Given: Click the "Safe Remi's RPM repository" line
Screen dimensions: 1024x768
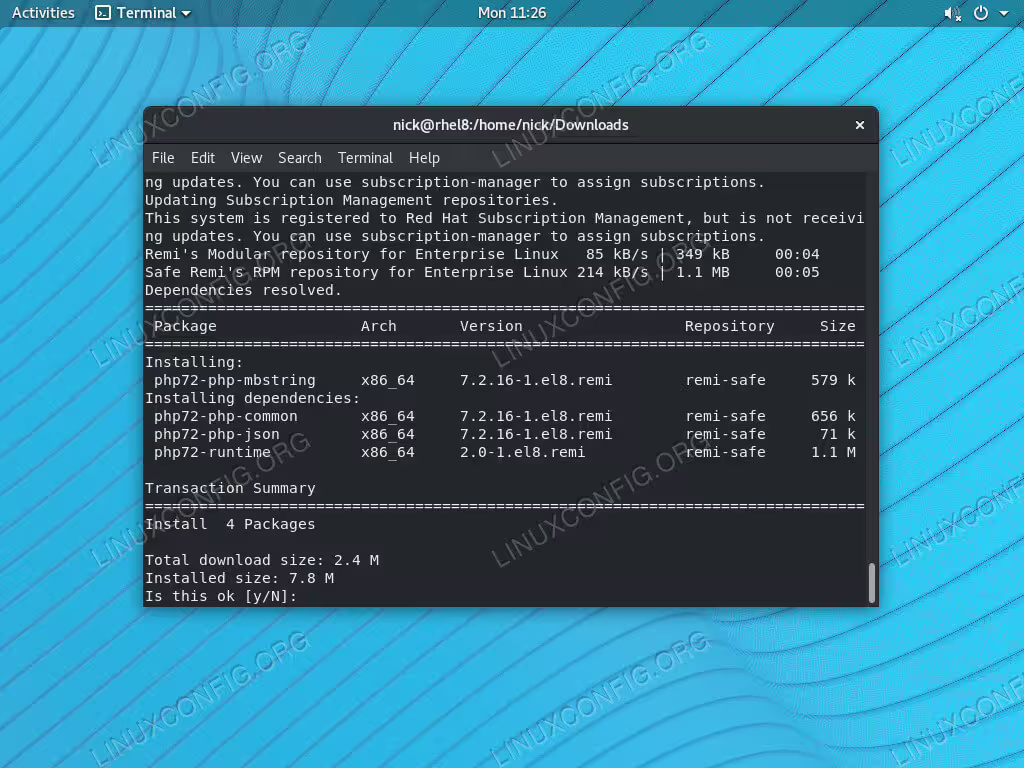Looking at the screenshot, I should click(482, 272).
